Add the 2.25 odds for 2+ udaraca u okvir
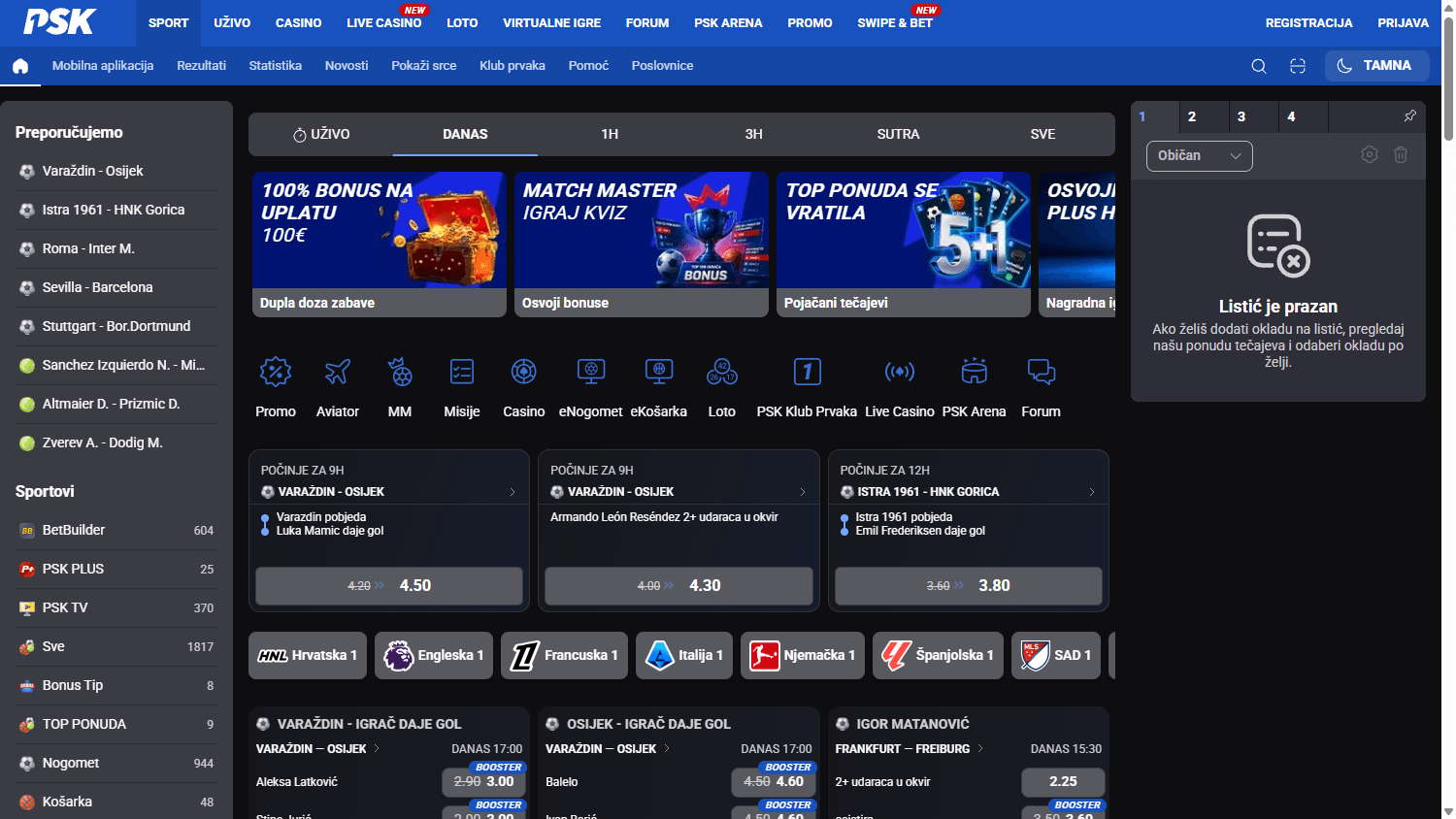 pos(1063,781)
